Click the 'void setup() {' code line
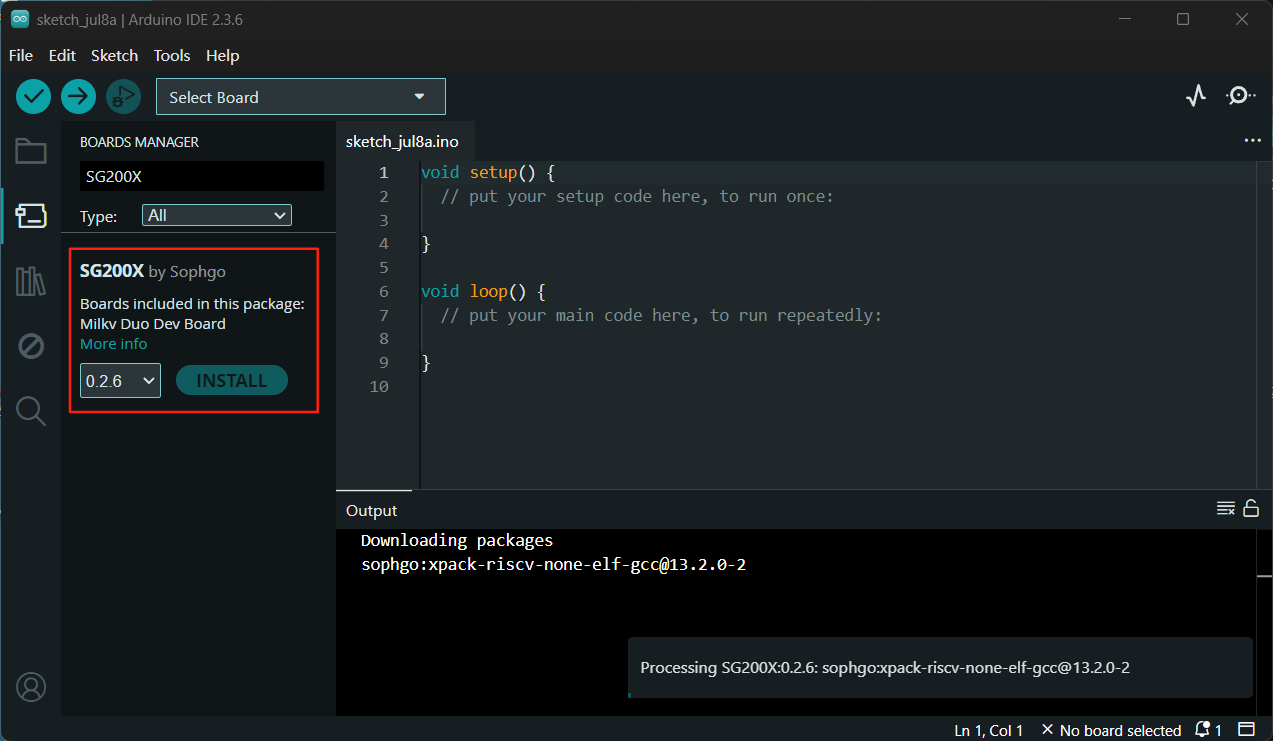Viewport: 1273px width, 741px height. (x=487, y=172)
